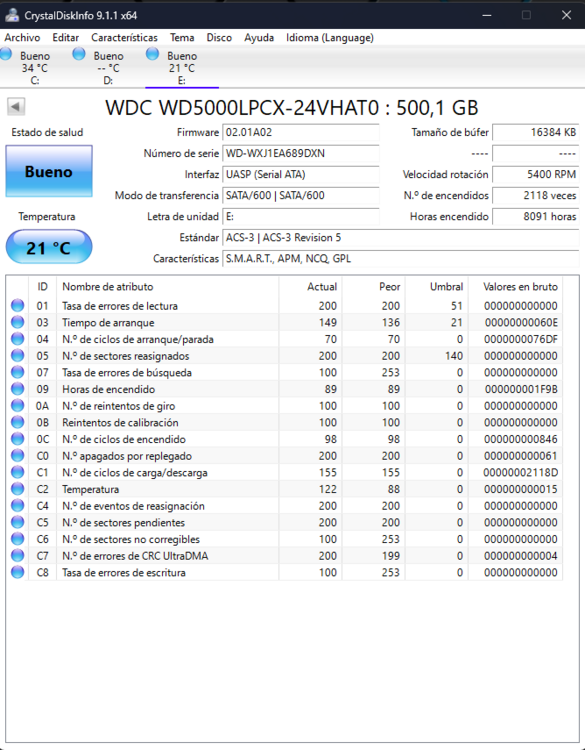585x750 pixels.
Task: Click status orb of attribute 09 Horas de encendido
Action: point(18,389)
